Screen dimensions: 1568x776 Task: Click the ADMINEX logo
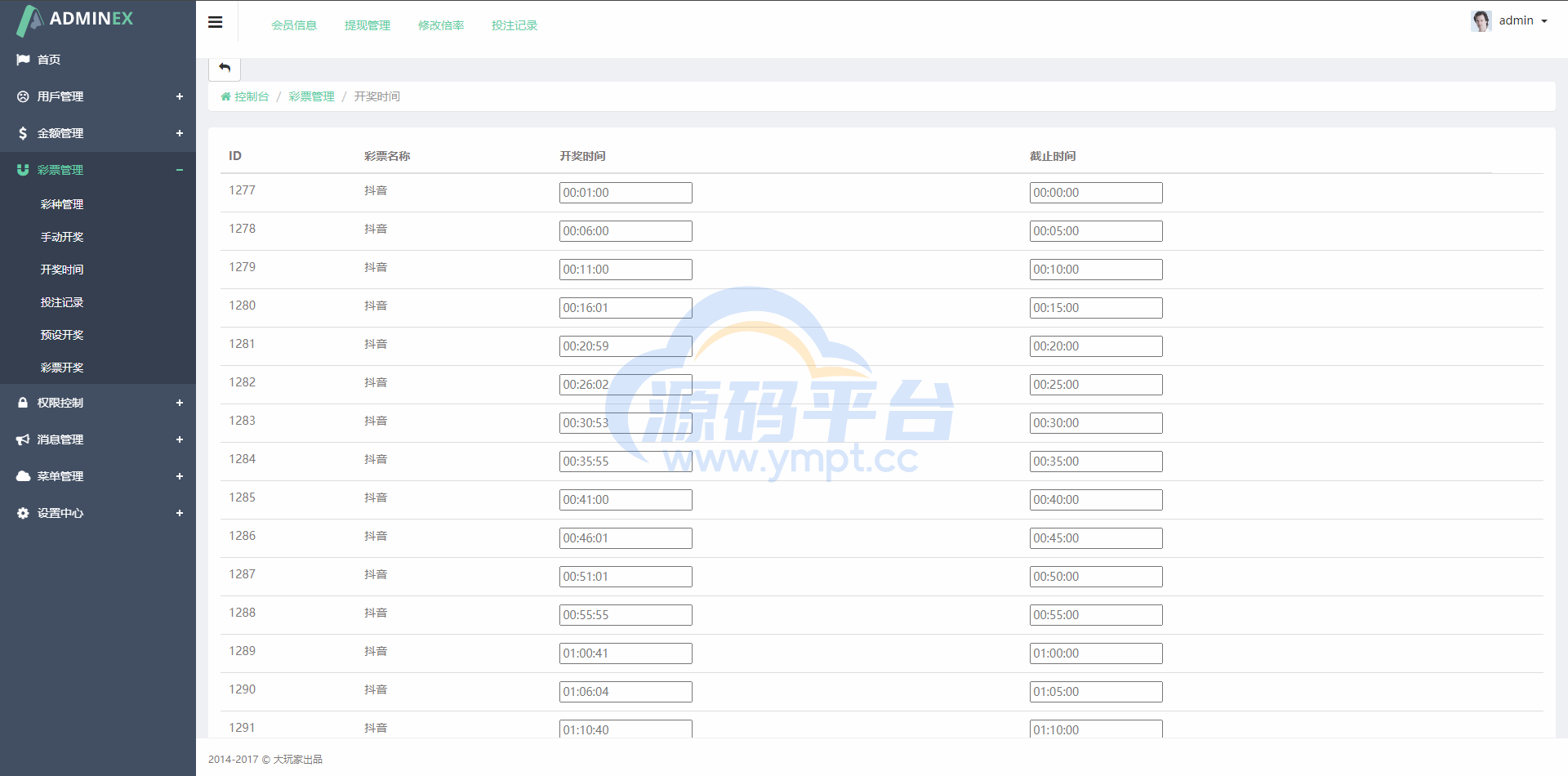click(x=75, y=20)
